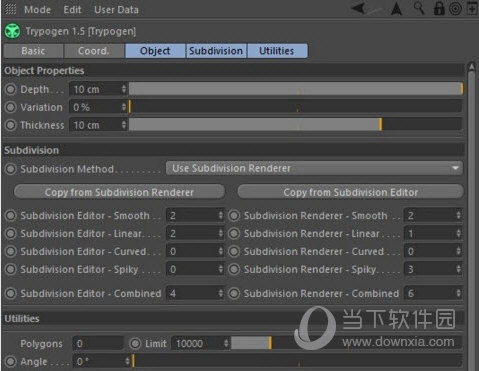Toggle the Angle animation dot
Viewport: 479px width, 371px height.
(x=11, y=362)
